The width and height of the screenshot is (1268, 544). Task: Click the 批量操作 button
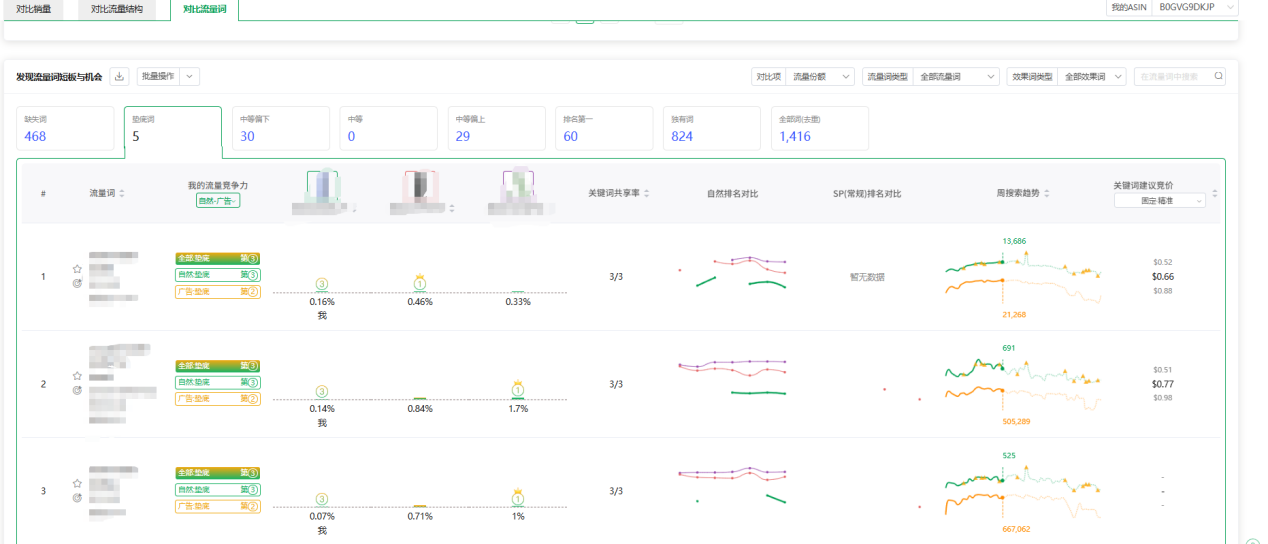[x=159, y=76]
